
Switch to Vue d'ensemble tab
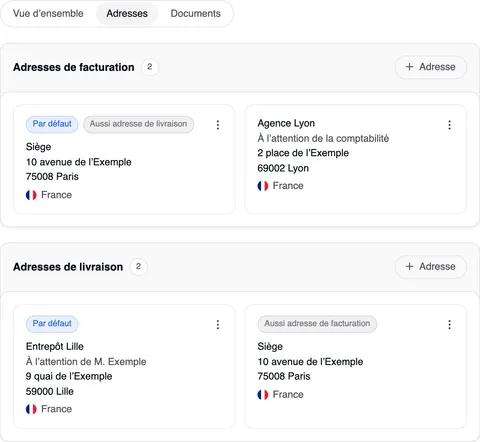(x=48, y=14)
